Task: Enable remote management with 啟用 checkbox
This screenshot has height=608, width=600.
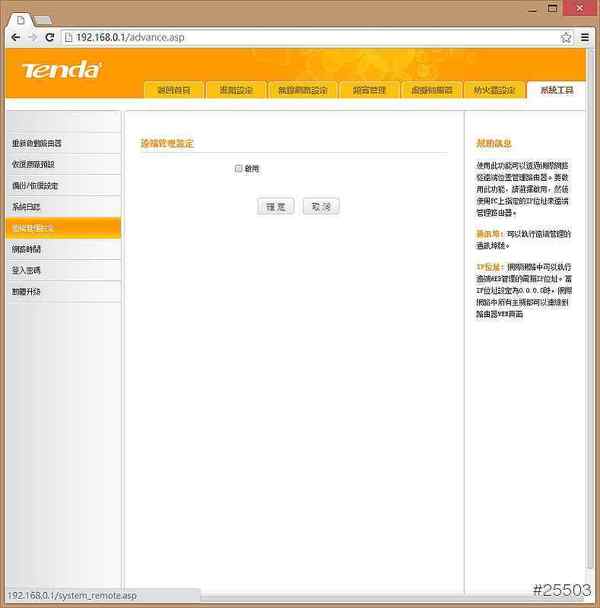Action: click(239, 168)
